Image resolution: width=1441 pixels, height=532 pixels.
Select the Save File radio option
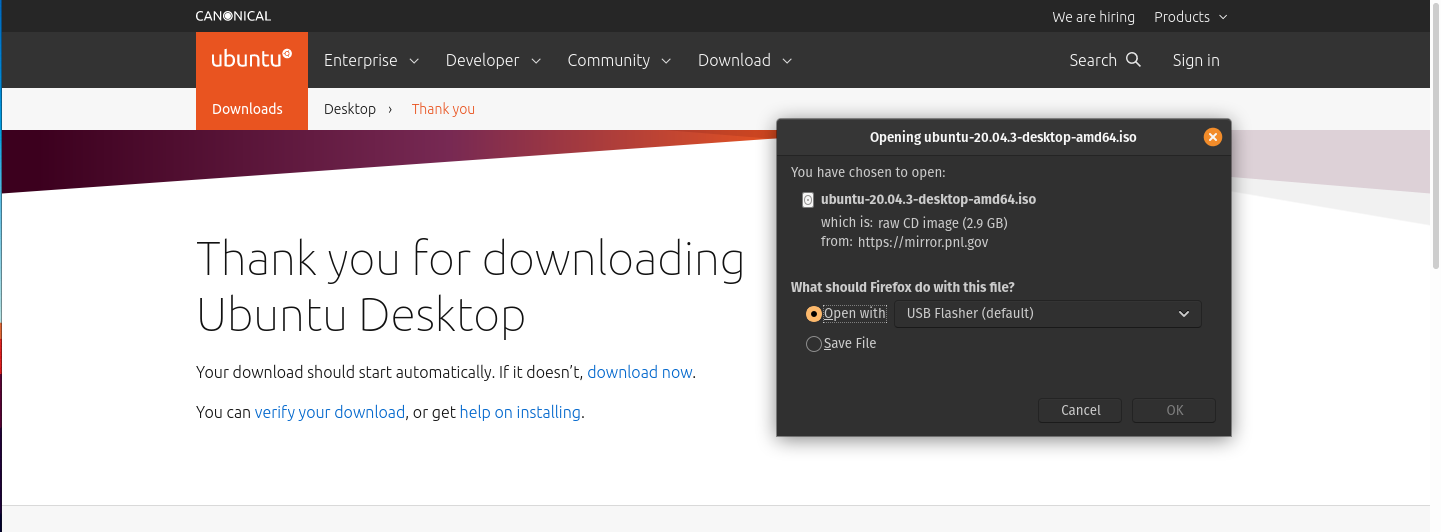tap(813, 344)
